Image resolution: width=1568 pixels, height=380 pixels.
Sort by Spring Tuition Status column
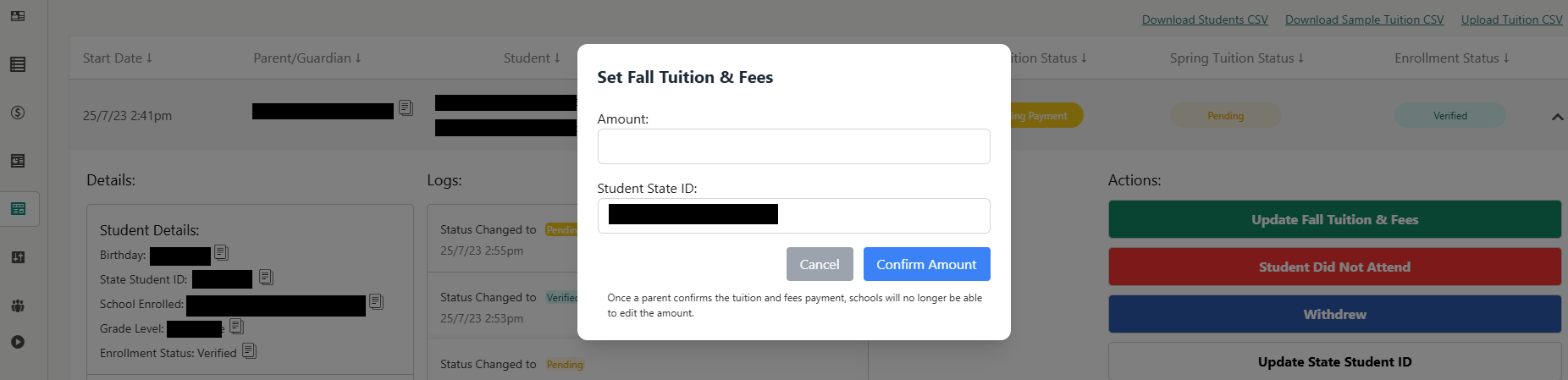click(x=1236, y=58)
